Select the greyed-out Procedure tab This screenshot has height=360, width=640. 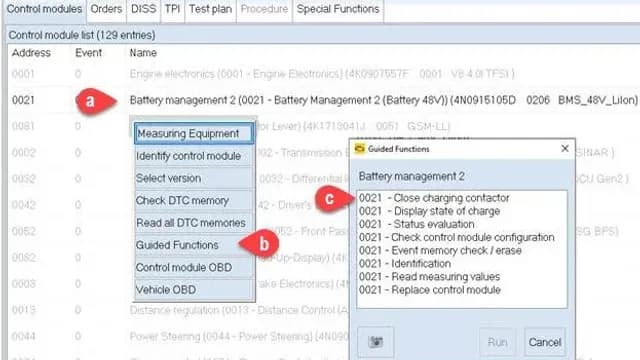(264, 9)
